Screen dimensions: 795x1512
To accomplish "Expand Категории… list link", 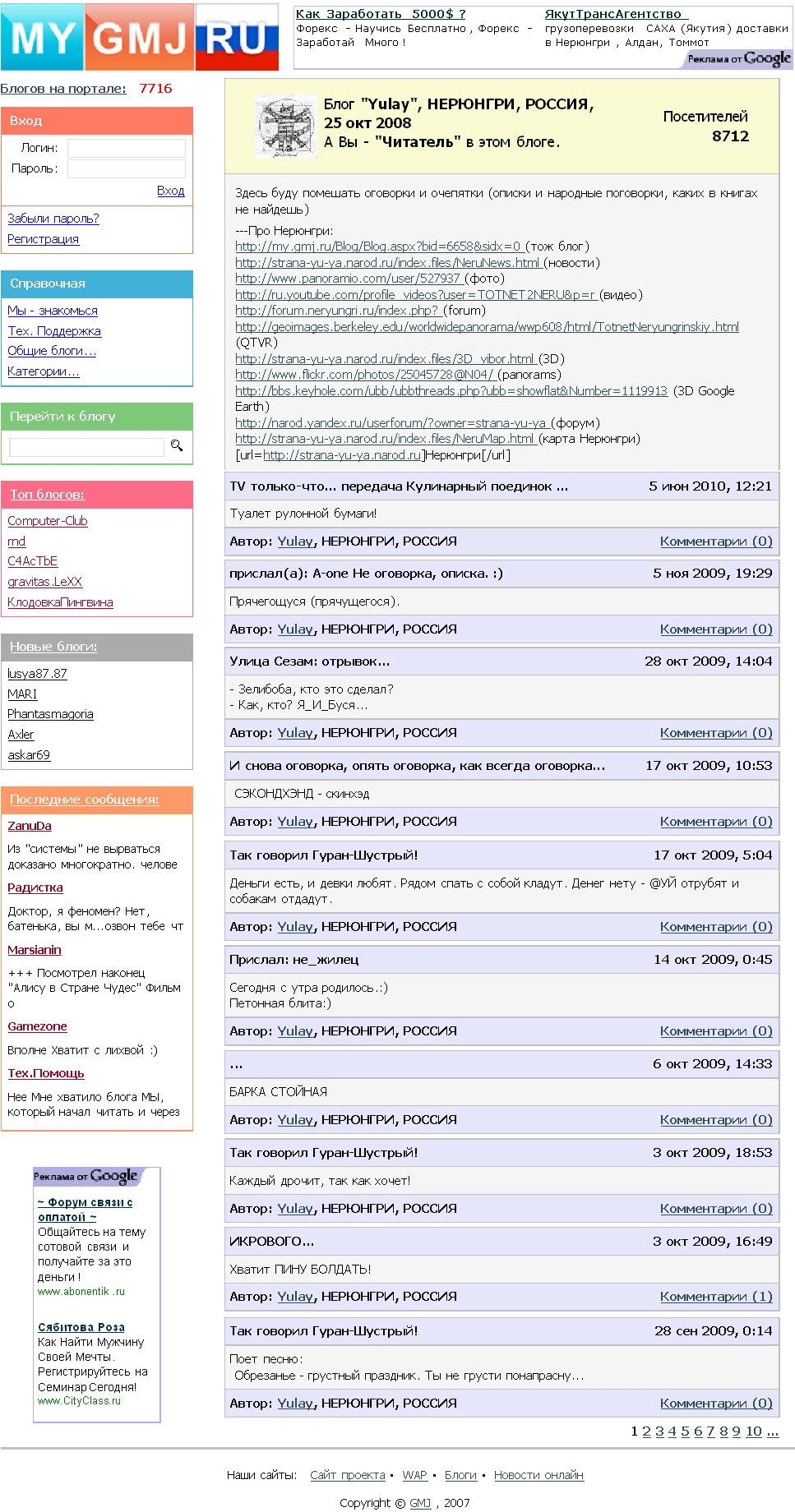I will [x=44, y=371].
